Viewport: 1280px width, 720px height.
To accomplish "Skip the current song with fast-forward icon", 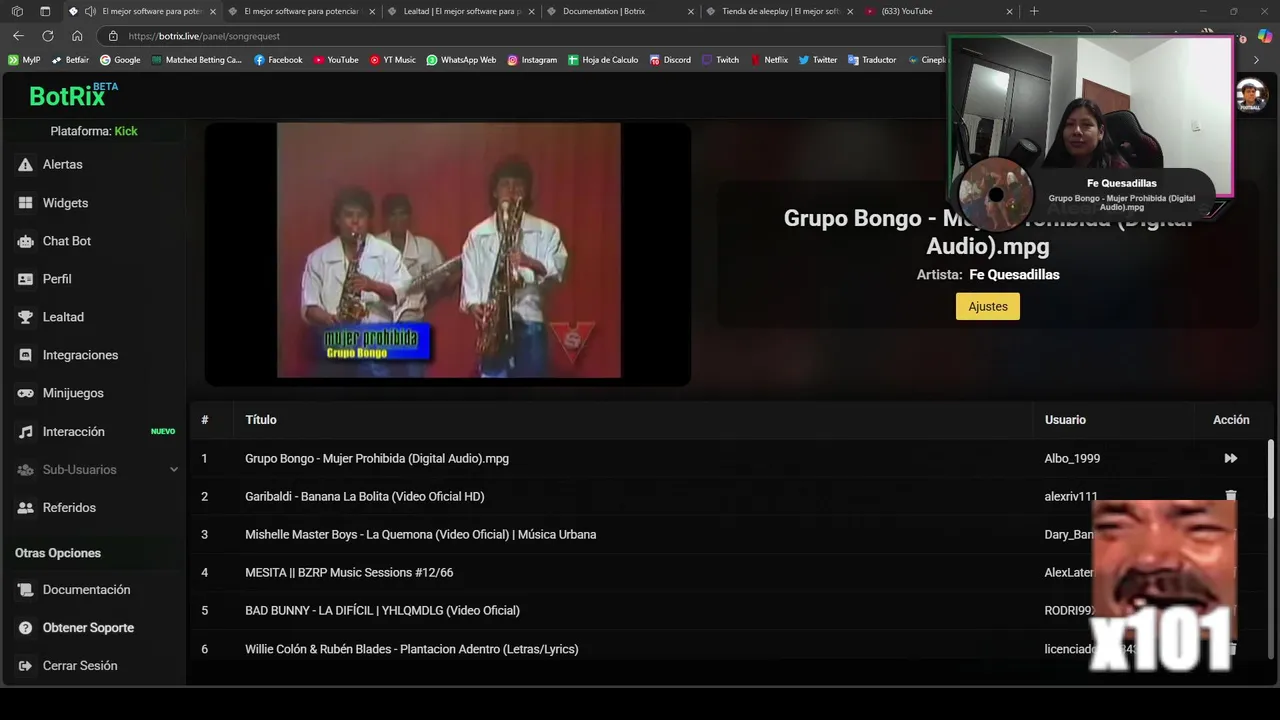I will (1230, 458).
